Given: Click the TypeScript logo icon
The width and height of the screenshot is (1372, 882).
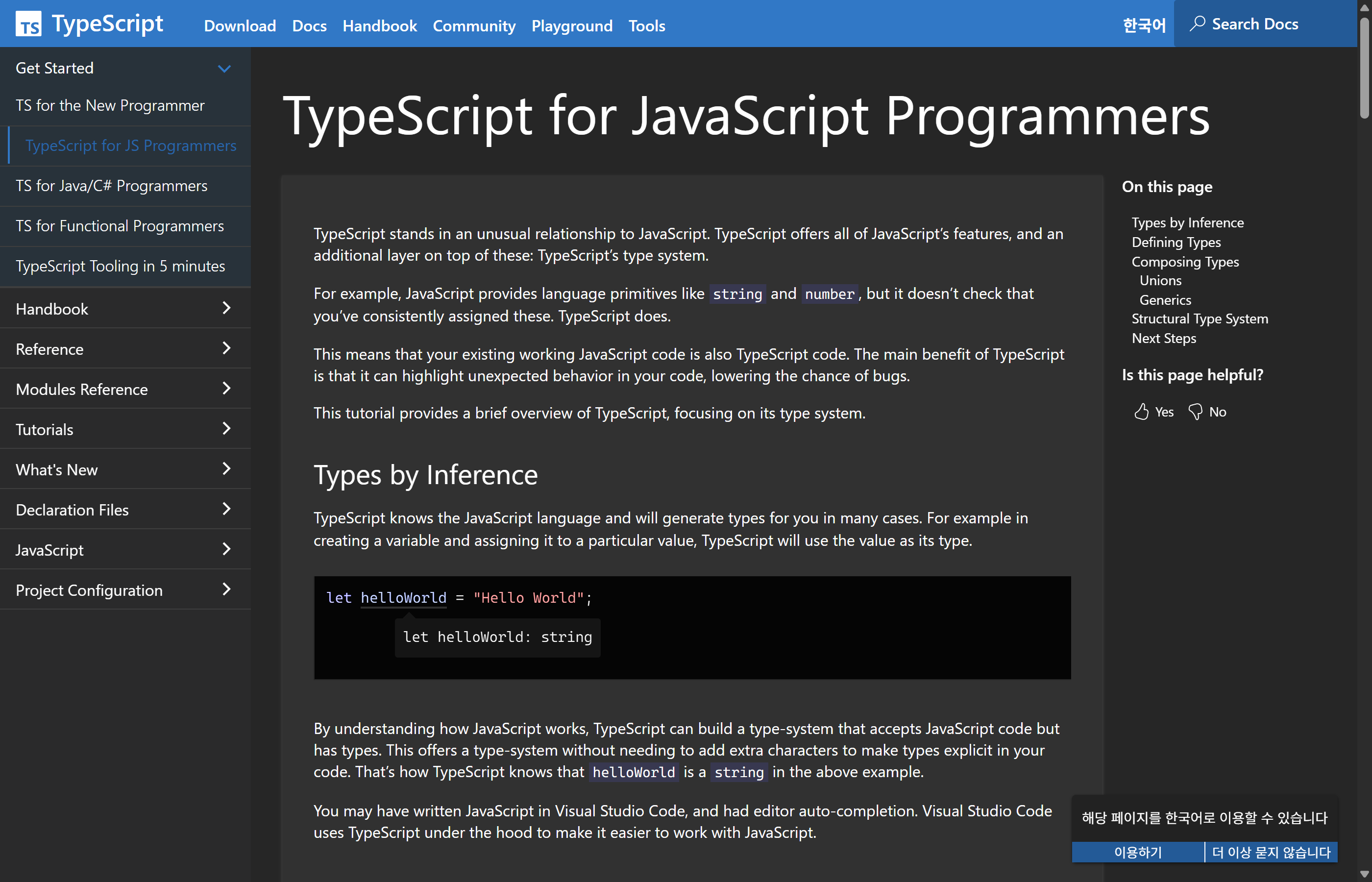Looking at the screenshot, I should point(29,24).
